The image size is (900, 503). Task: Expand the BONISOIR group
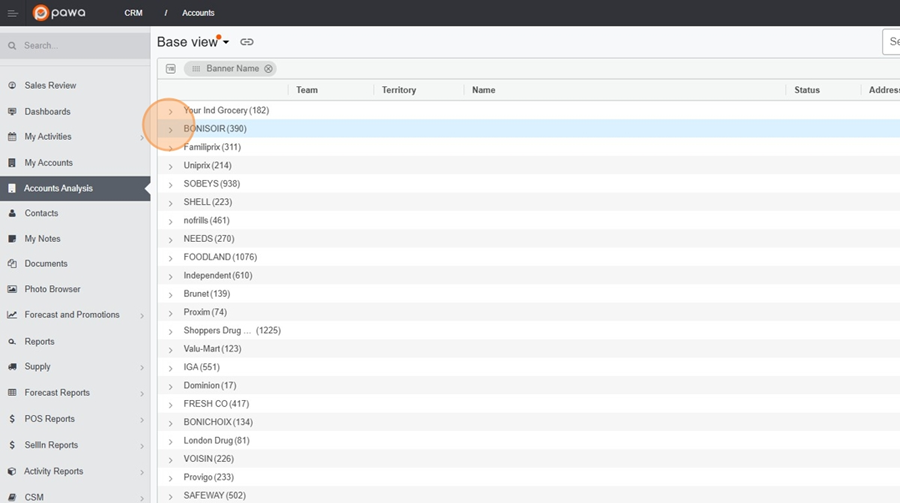170,130
